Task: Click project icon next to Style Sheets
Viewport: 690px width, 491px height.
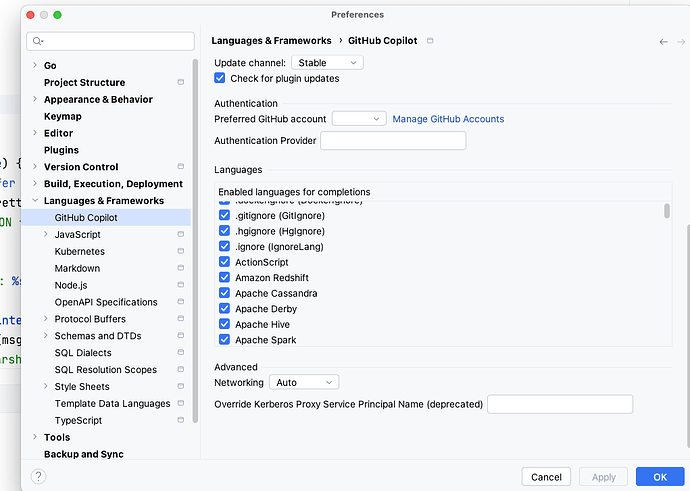Action: [x=180, y=386]
